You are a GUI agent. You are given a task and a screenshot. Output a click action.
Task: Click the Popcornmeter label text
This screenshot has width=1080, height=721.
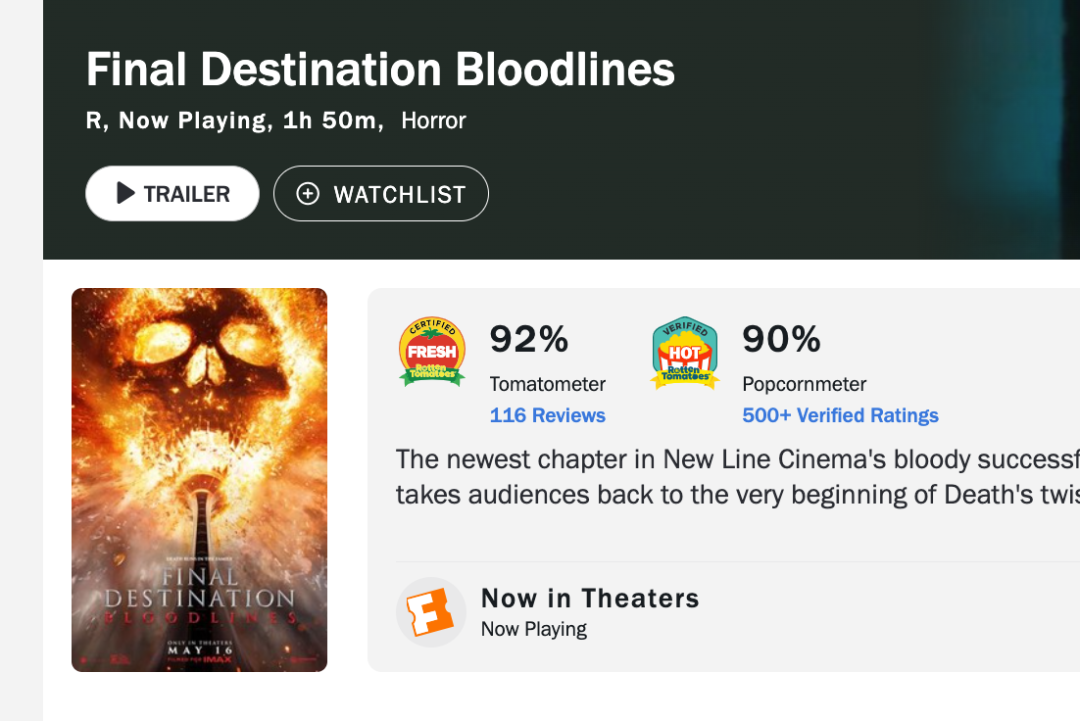(804, 384)
